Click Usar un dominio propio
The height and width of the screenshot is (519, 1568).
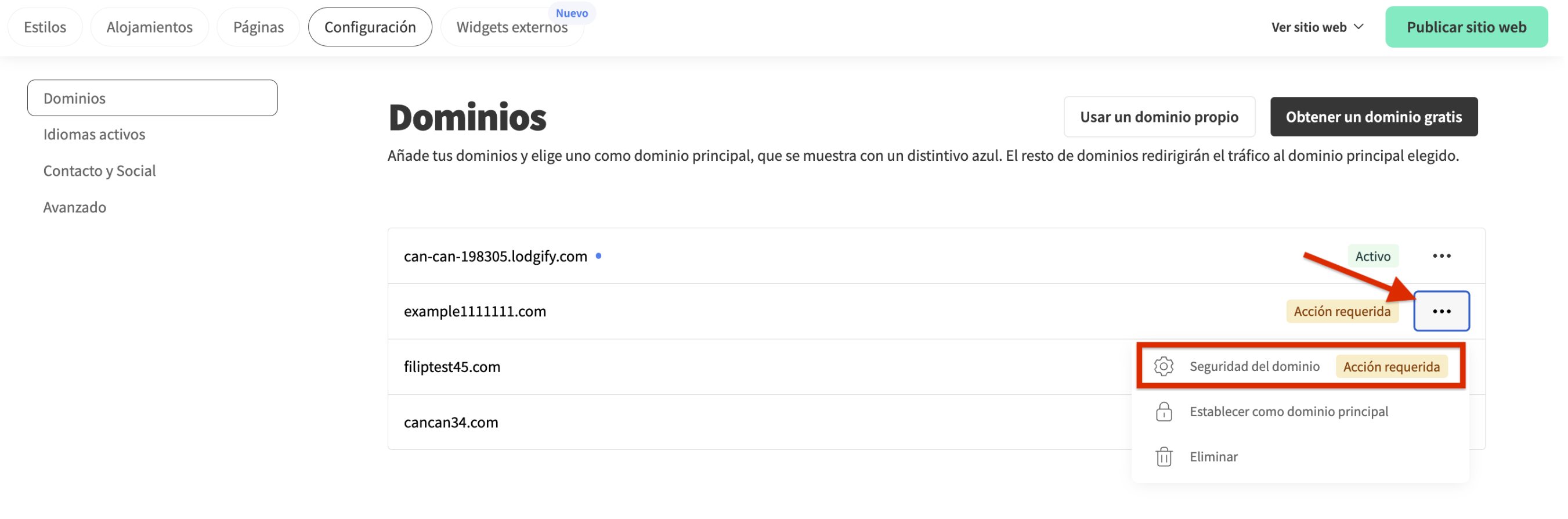pyautogui.click(x=1159, y=116)
